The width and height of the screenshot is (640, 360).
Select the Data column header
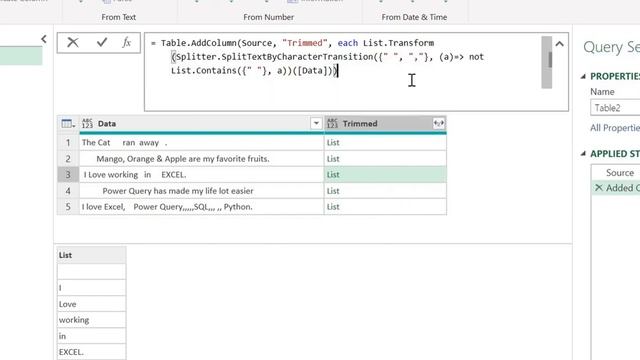pyautogui.click(x=201, y=123)
